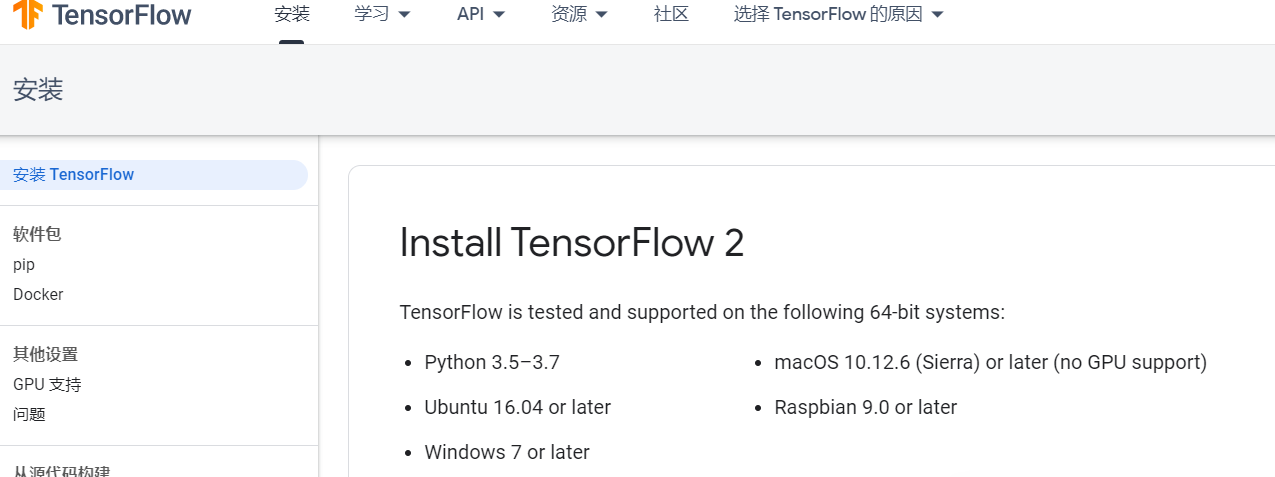Open the Docker sidebar link
This screenshot has height=477, width=1275.
tap(38, 295)
